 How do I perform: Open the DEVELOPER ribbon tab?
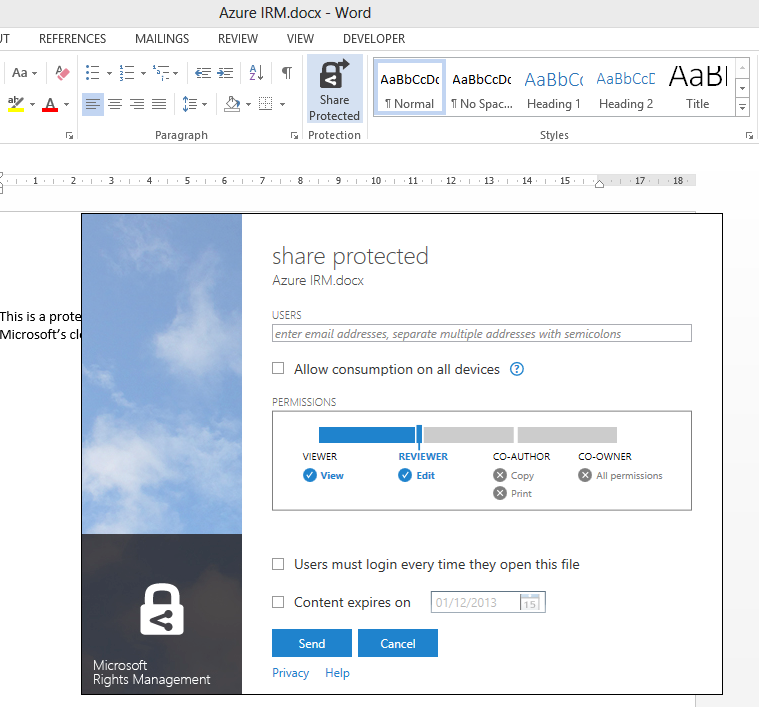(x=374, y=39)
